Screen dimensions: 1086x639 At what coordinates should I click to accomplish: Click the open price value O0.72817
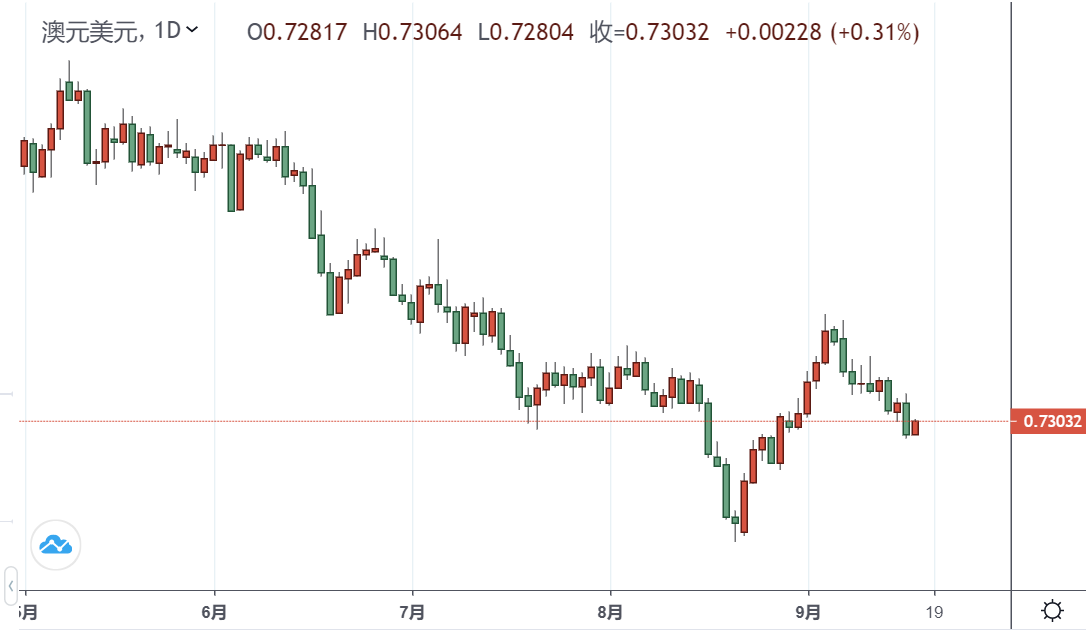[x=297, y=32]
